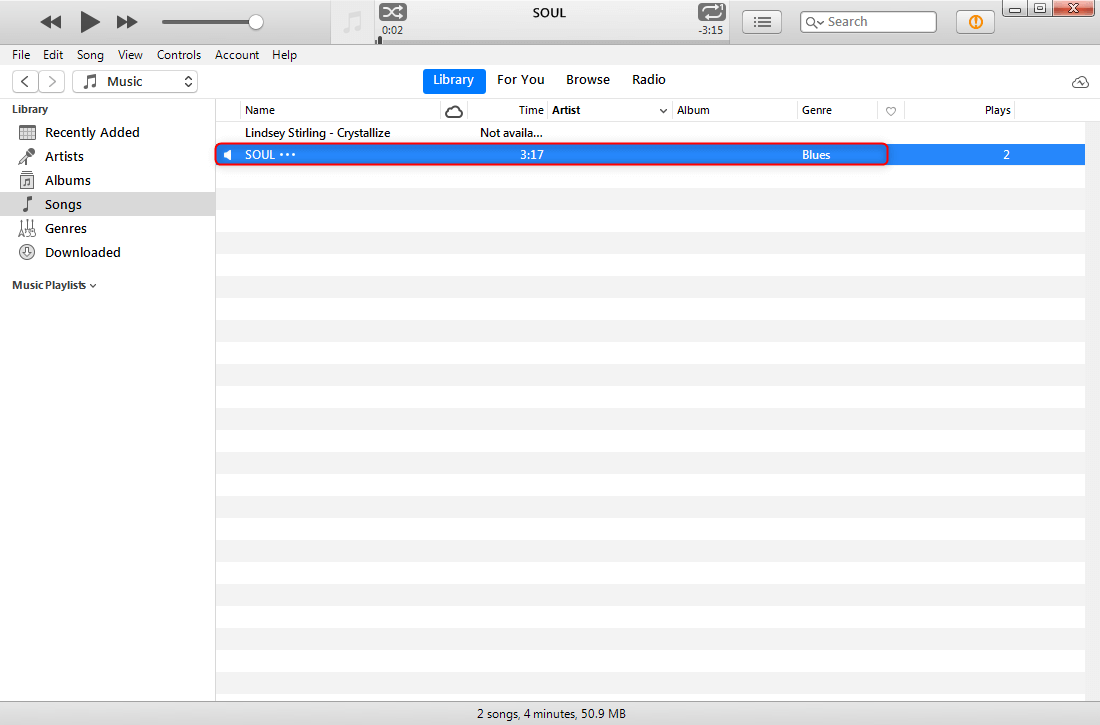
Task: Skip to the previous track
Action: pos(50,21)
